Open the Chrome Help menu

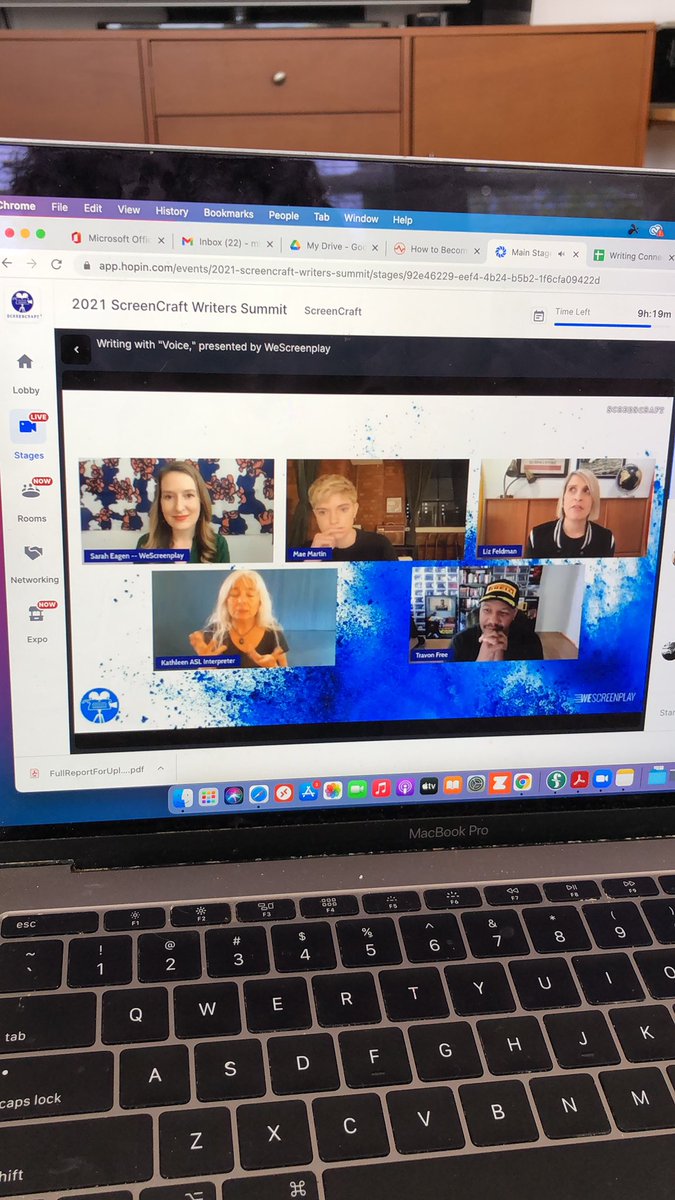click(x=402, y=220)
